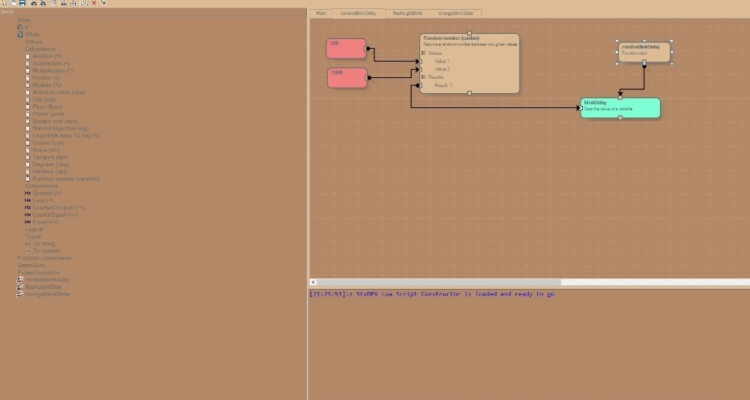Select the GreaterOrEqual (>=) comparison

58,207
